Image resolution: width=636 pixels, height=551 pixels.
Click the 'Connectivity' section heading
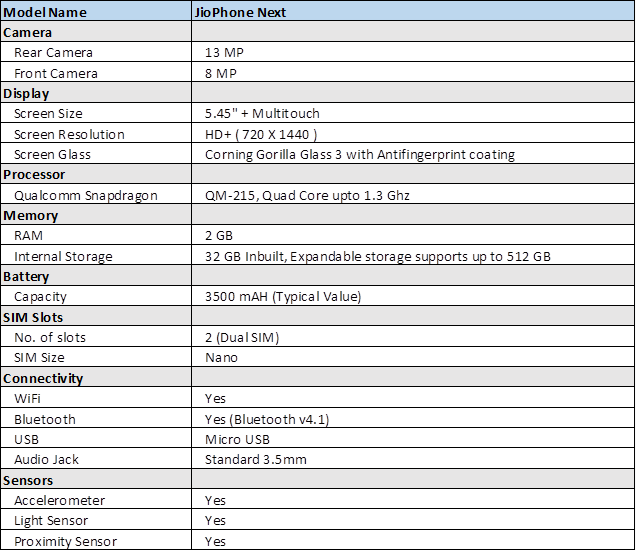click(x=96, y=378)
